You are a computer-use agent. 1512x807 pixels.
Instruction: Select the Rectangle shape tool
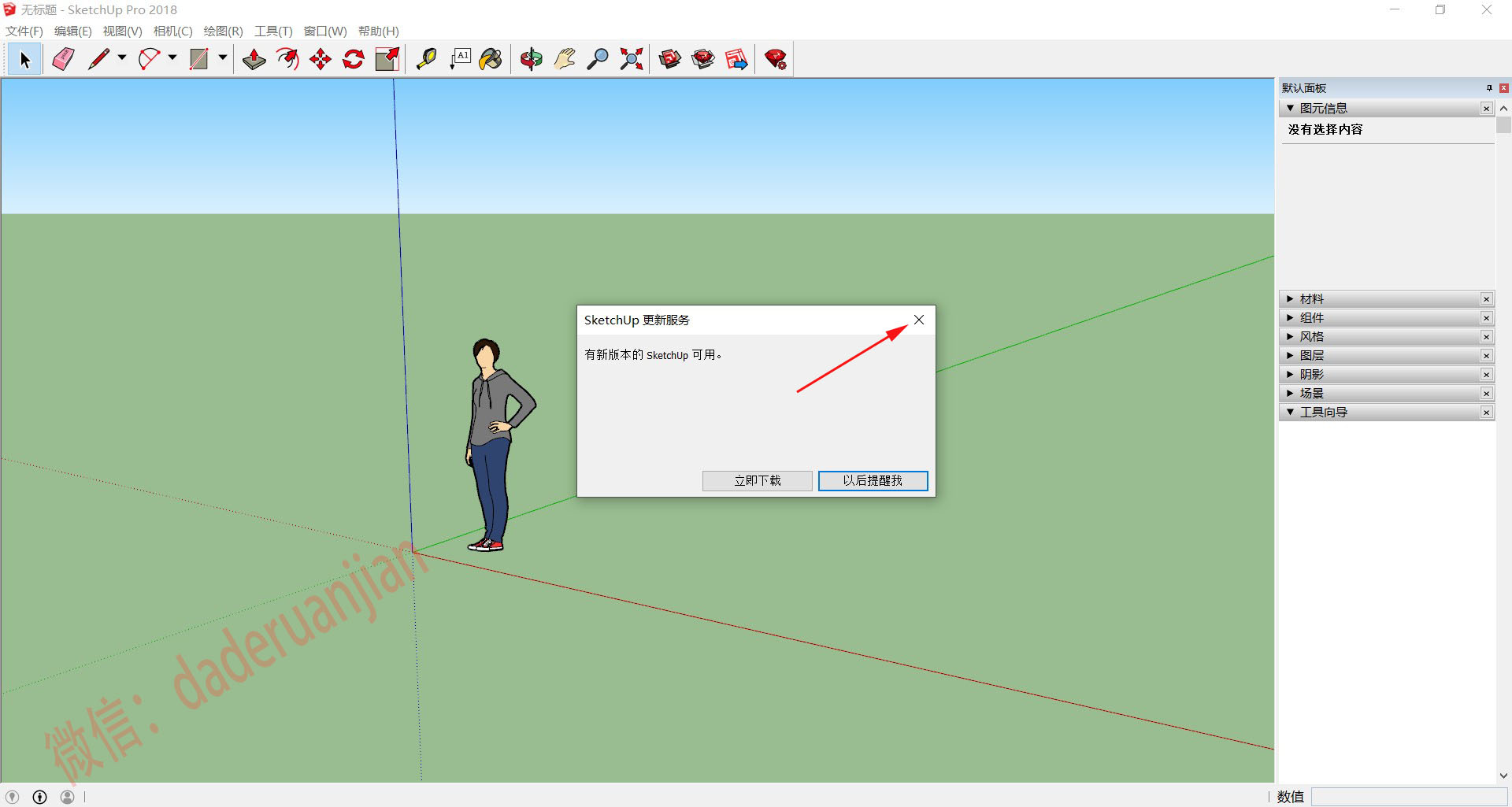(199, 59)
